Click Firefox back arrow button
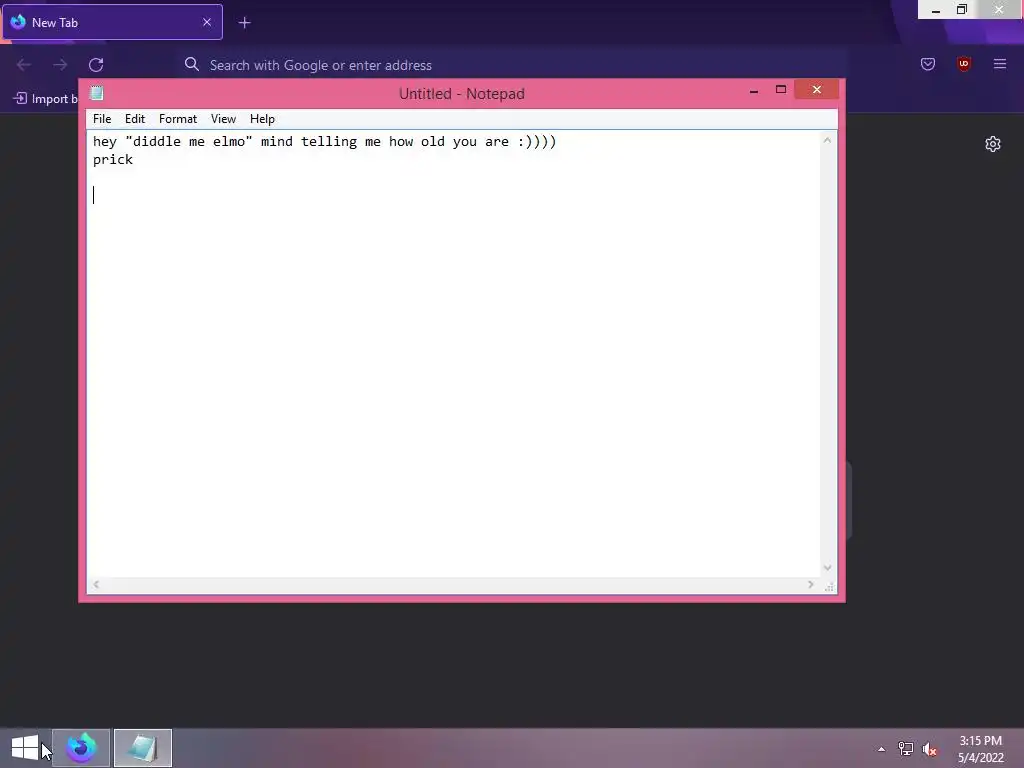The height and width of the screenshot is (768, 1024). tap(24, 65)
